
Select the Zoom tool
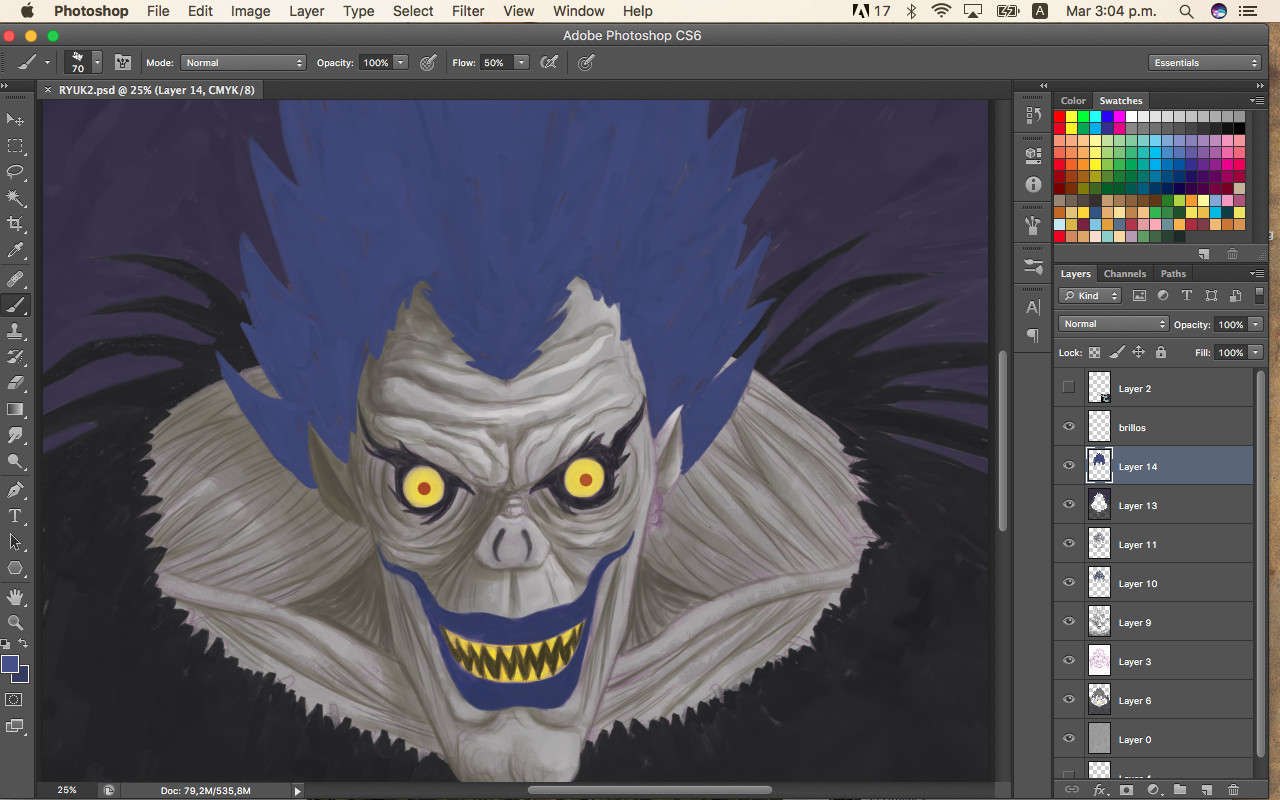16,623
